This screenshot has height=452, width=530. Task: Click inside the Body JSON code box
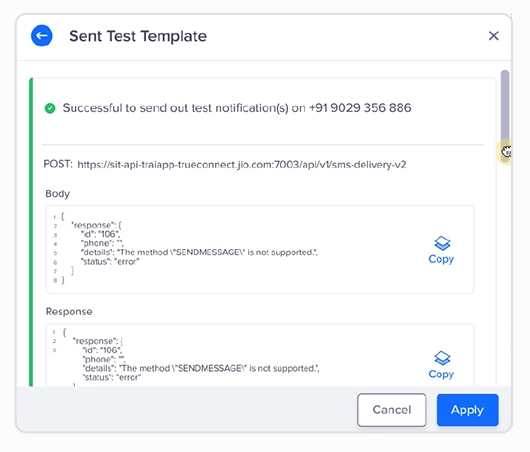pos(260,249)
